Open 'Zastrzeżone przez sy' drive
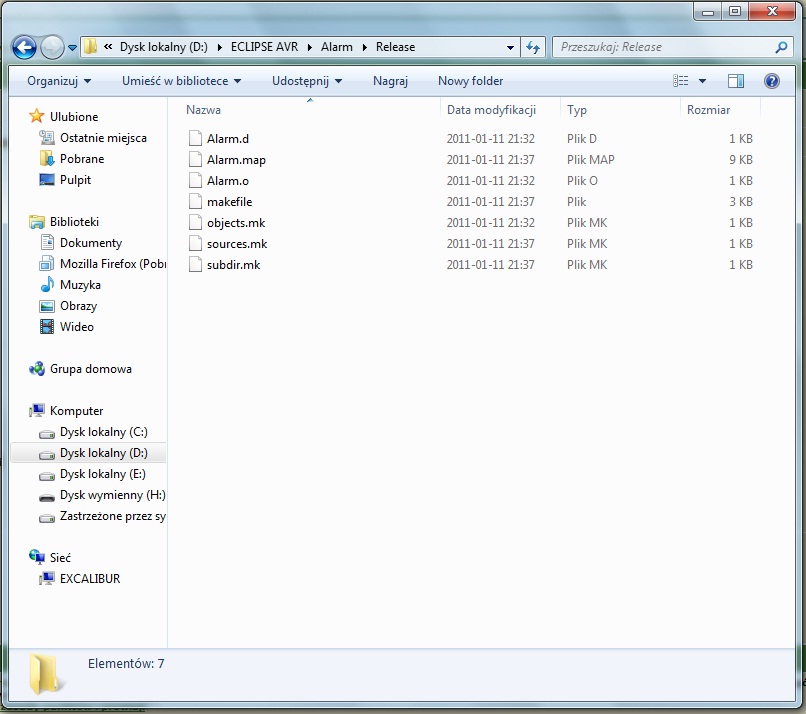 click(x=113, y=517)
